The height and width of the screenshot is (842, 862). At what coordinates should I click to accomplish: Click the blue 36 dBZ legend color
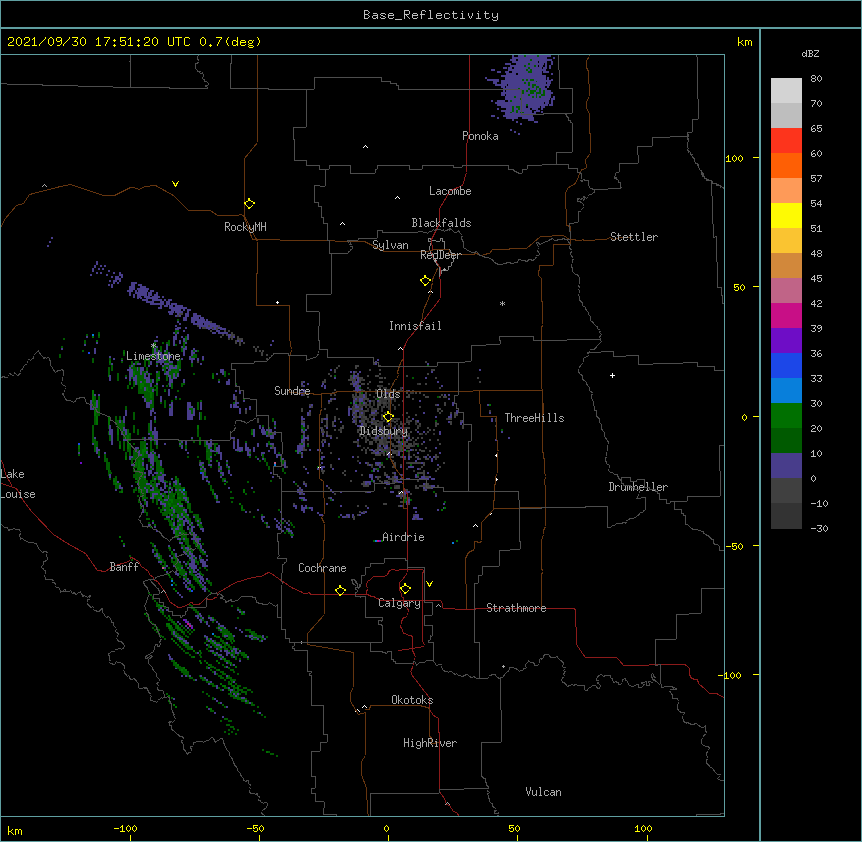pyautogui.click(x=786, y=365)
